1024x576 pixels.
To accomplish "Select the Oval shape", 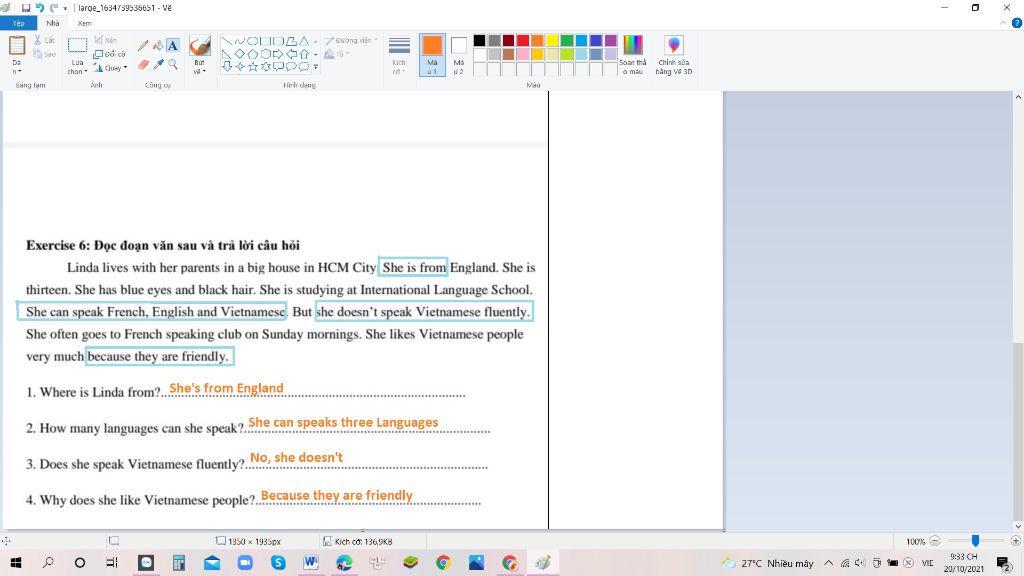I will (x=252, y=41).
